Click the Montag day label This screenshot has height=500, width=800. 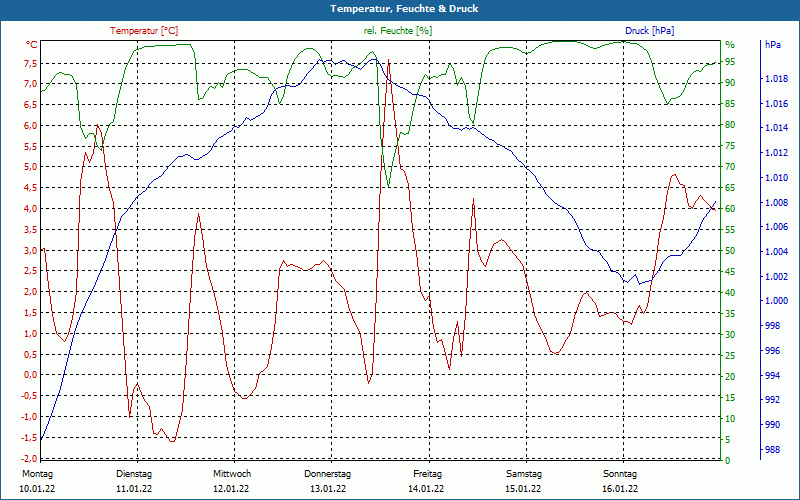[37, 473]
